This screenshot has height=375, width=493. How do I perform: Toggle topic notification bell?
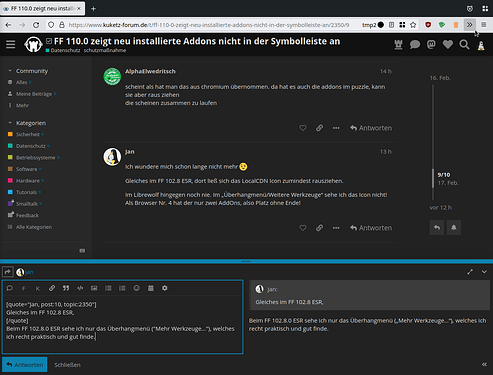click(x=454, y=228)
